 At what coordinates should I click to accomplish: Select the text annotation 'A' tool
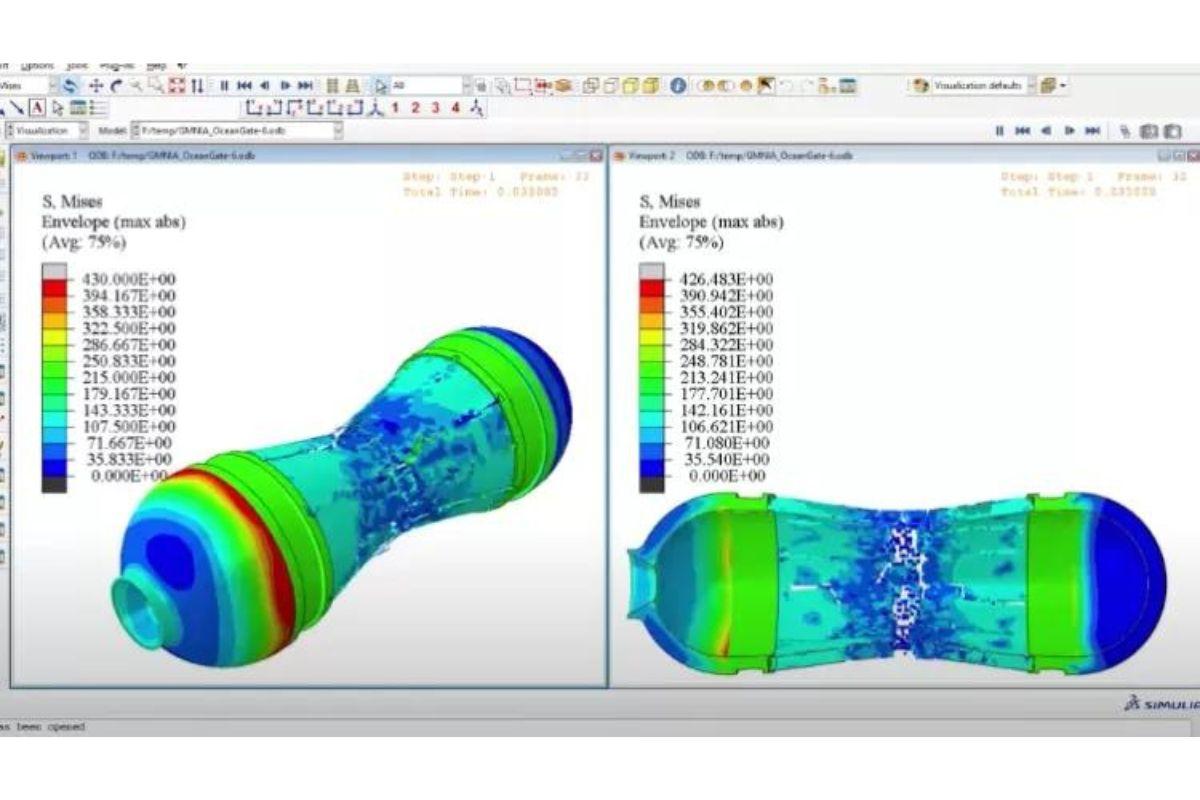pyautogui.click(x=37, y=108)
